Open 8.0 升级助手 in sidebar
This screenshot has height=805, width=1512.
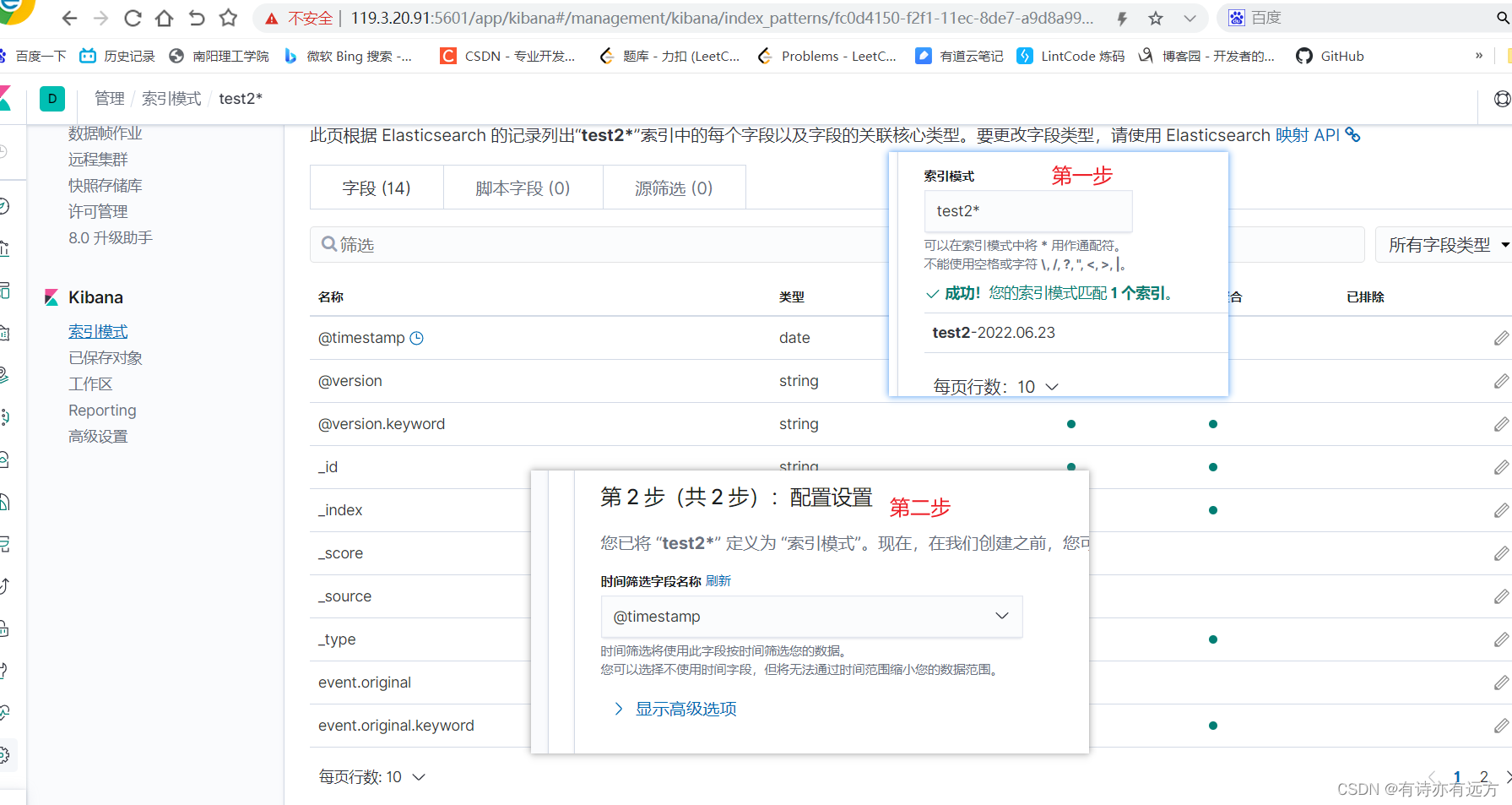point(111,238)
